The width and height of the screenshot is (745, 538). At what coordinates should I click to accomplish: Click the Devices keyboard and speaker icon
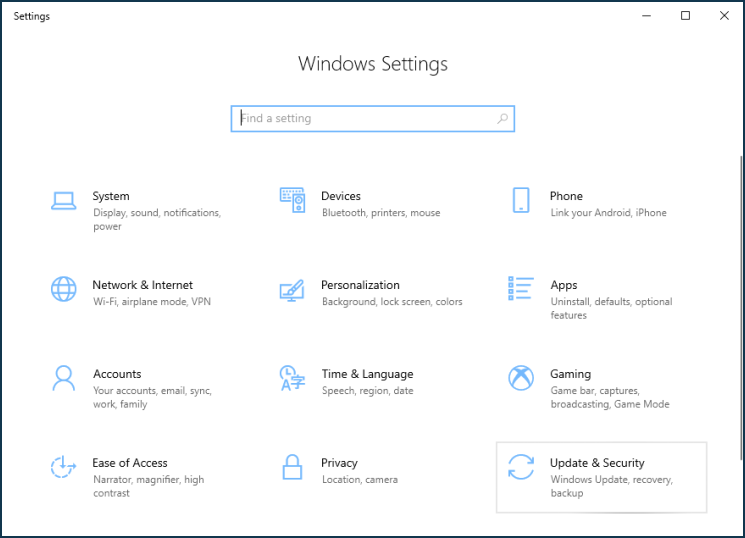click(292, 200)
